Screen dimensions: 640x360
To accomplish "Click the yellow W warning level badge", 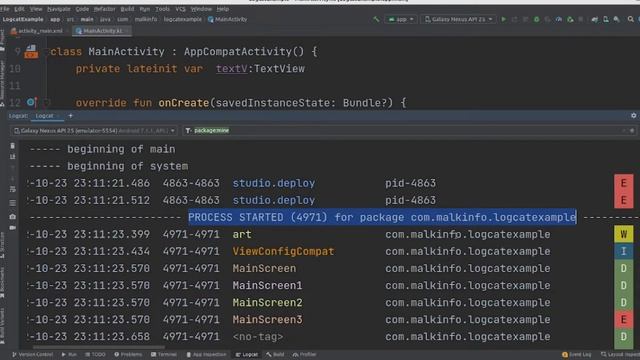I will click(x=624, y=234).
